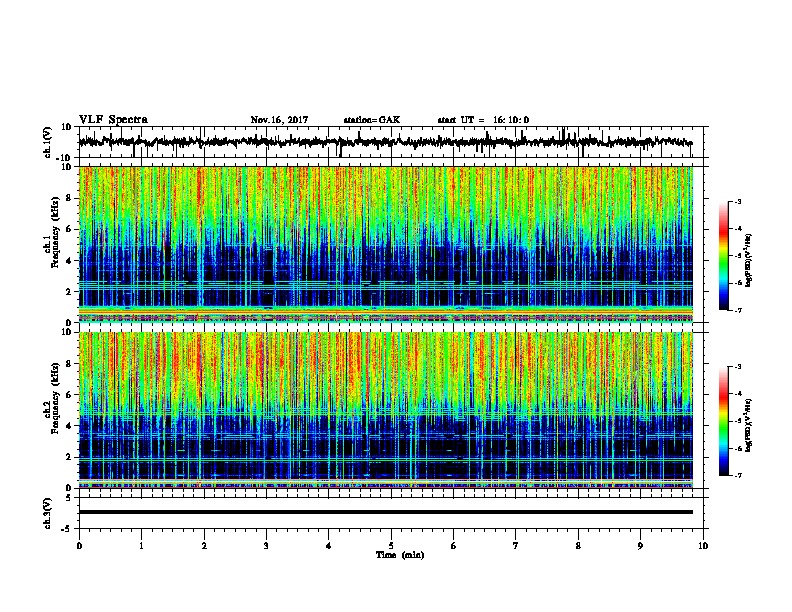Image resolution: width=792 pixels, height=612 pixels.
Task: Click time axis tick label "7"
Action: [x=516, y=546]
